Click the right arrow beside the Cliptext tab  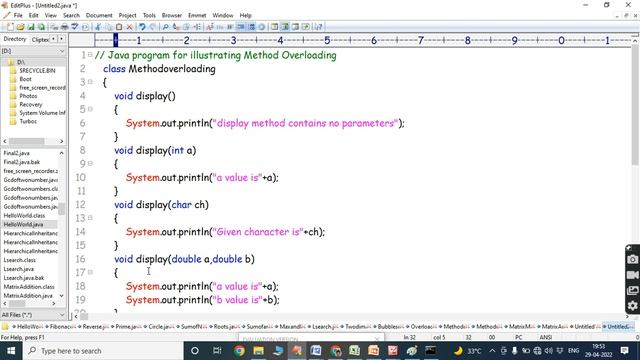pos(61,39)
